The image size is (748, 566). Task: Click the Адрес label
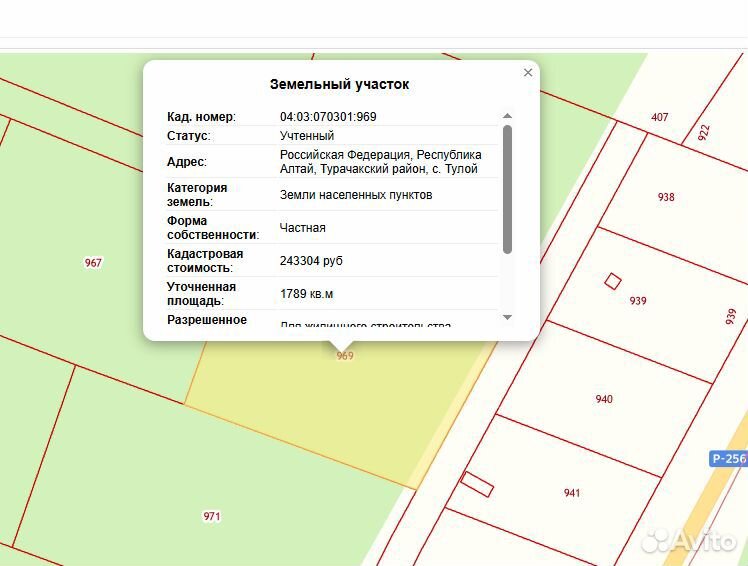(x=187, y=162)
